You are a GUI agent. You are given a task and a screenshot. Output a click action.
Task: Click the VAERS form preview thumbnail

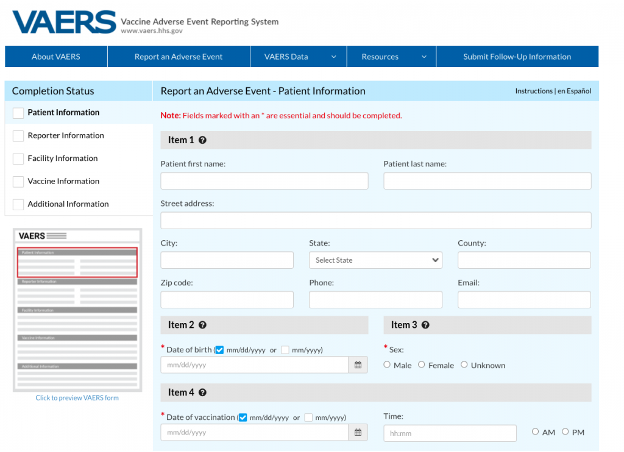click(77, 309)
